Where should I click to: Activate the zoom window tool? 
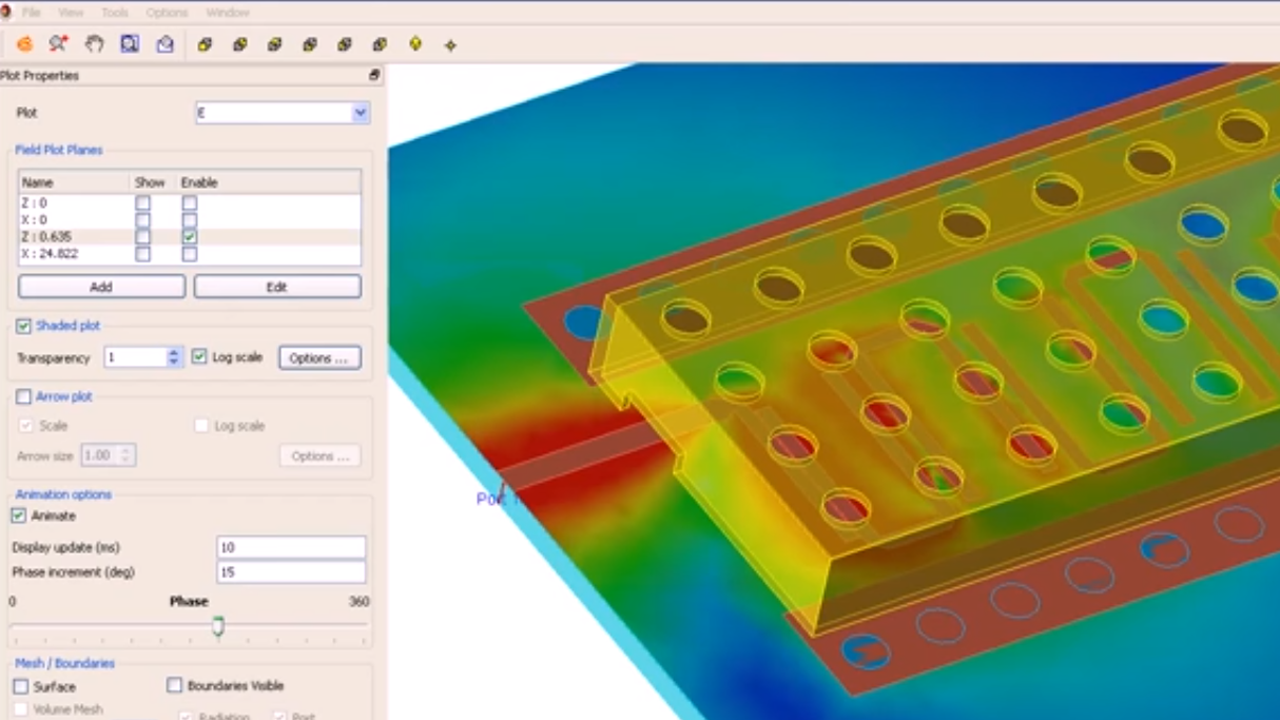[129, 44]
